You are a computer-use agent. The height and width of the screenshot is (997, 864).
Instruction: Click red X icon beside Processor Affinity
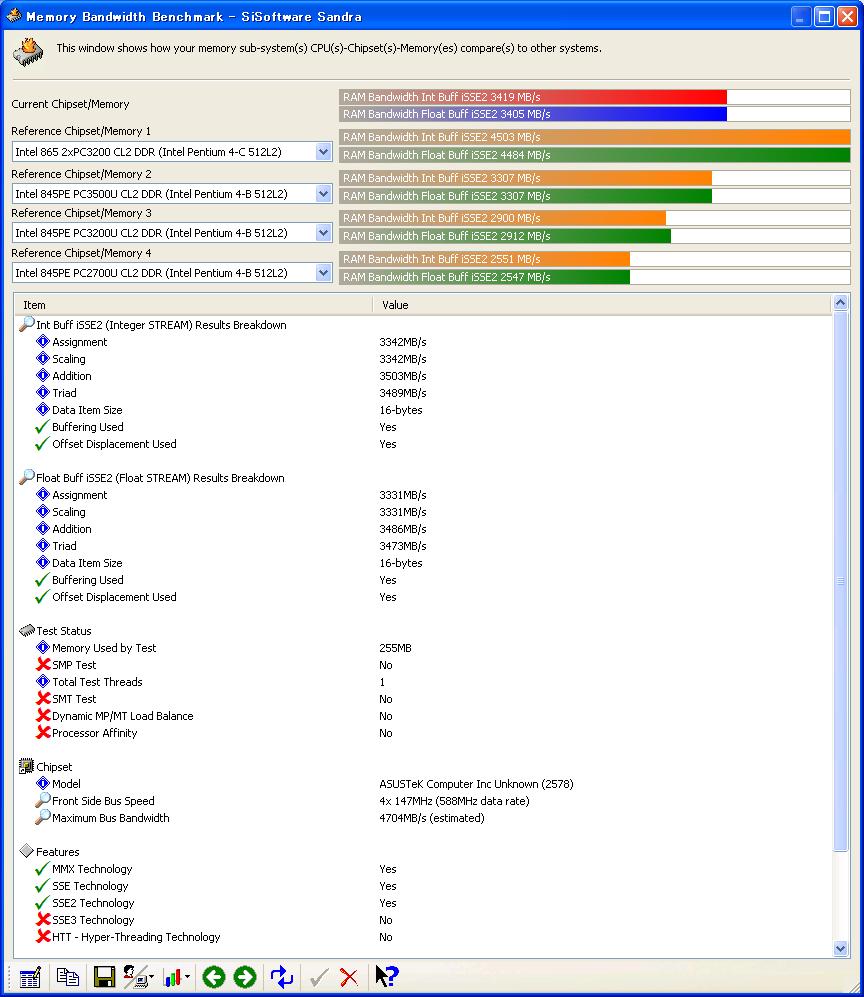(43, 732)
